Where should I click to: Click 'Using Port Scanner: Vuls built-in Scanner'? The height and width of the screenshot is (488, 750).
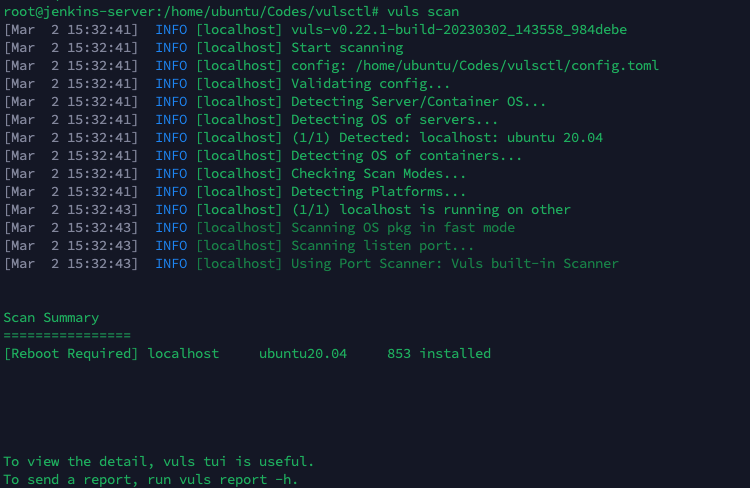pyautogui.click(x=454, y=264)
